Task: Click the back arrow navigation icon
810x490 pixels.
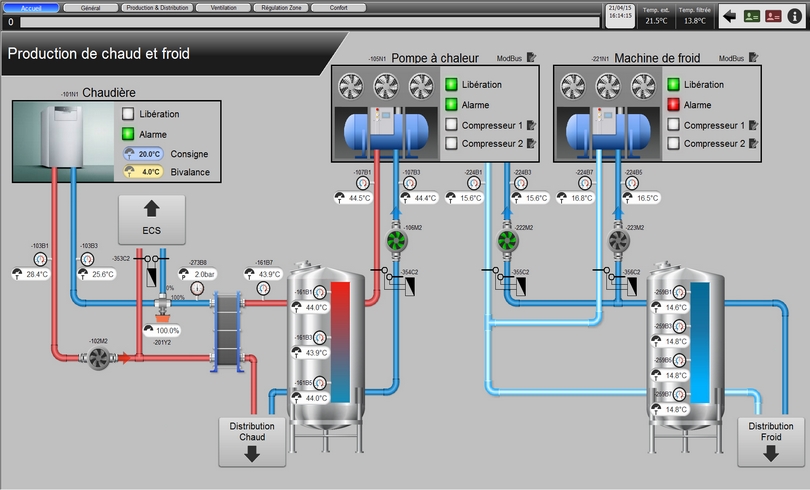Action: 729,15
